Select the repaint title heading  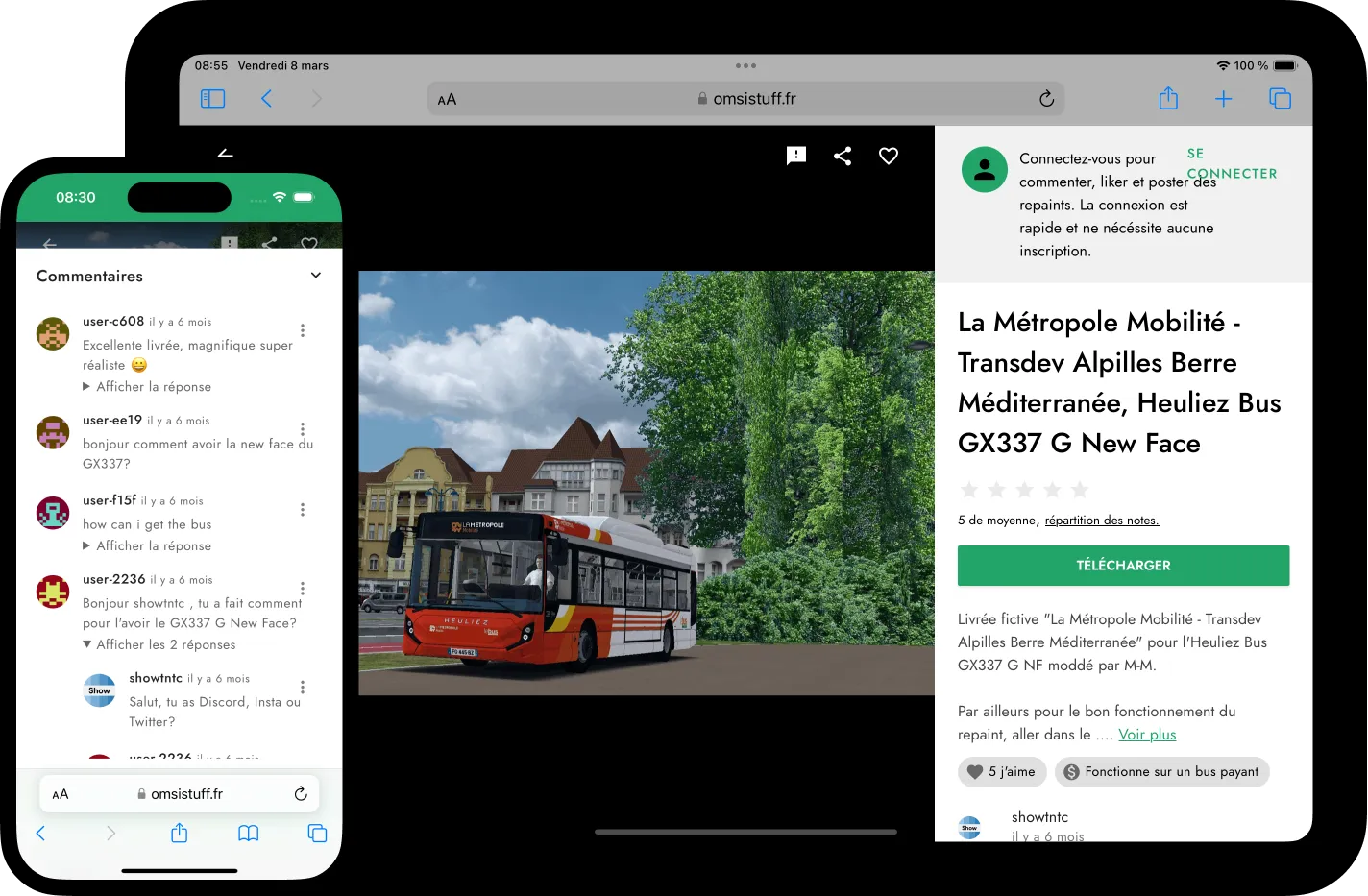(1119, 382)
